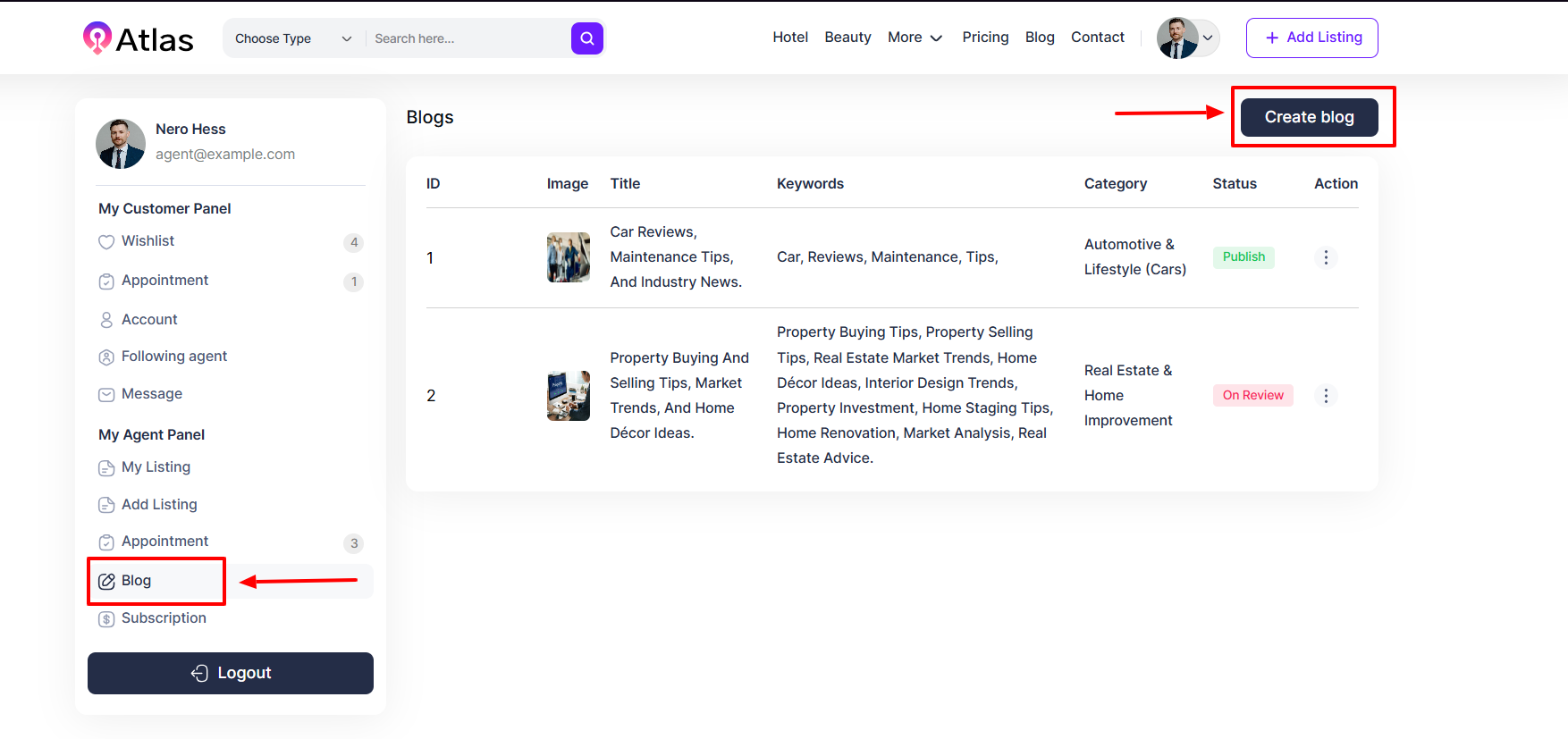Open three-dot action menu for blog 1

point(1326,257)
